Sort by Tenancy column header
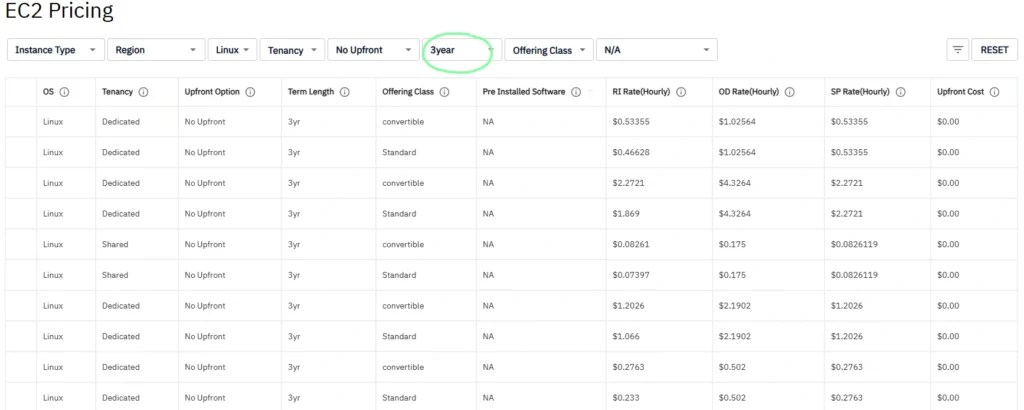Image resolution: width=1024 pixels, height=410 pixels. point(117,92)
